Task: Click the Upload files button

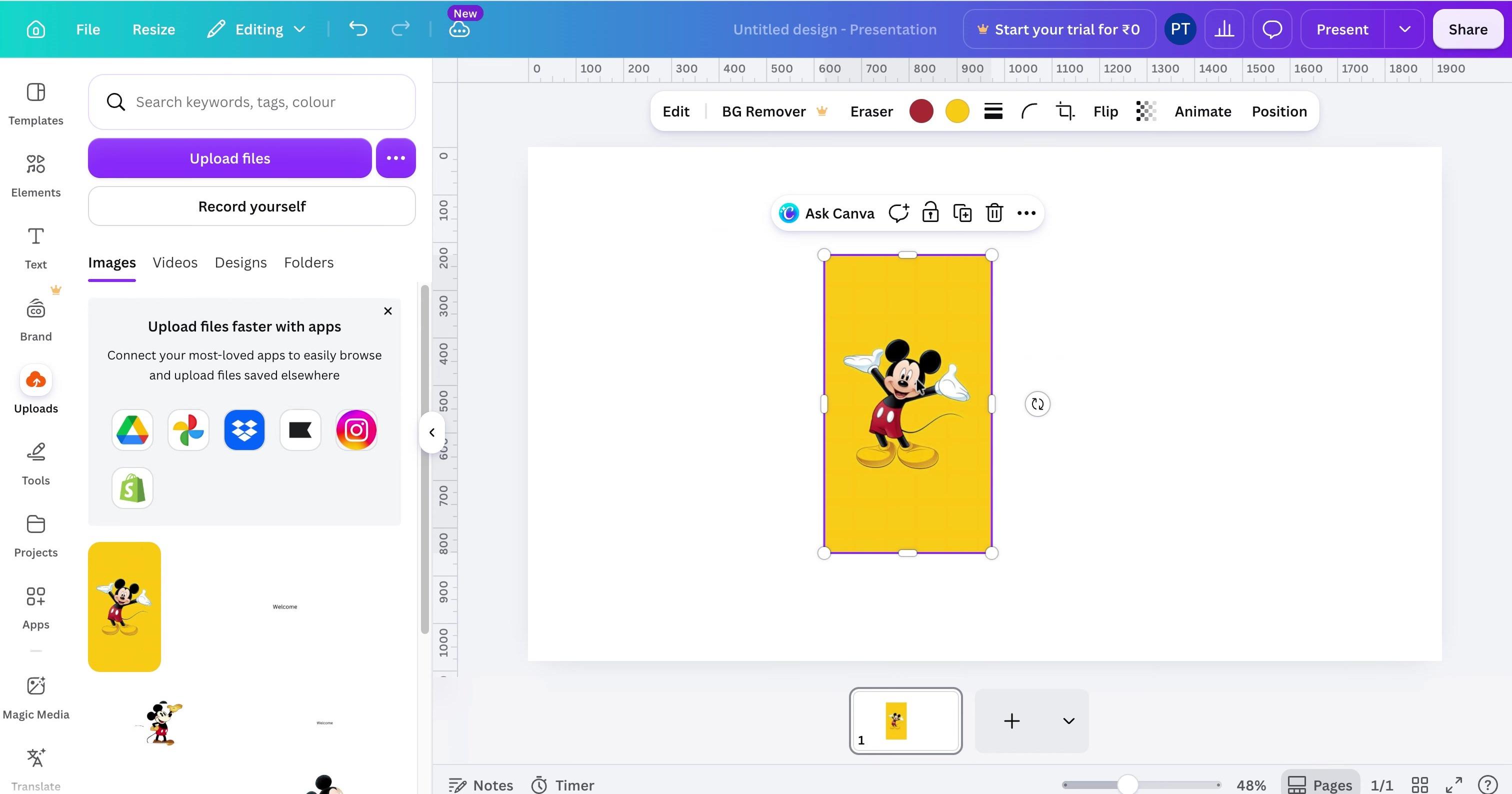Action: pos(230,158)
